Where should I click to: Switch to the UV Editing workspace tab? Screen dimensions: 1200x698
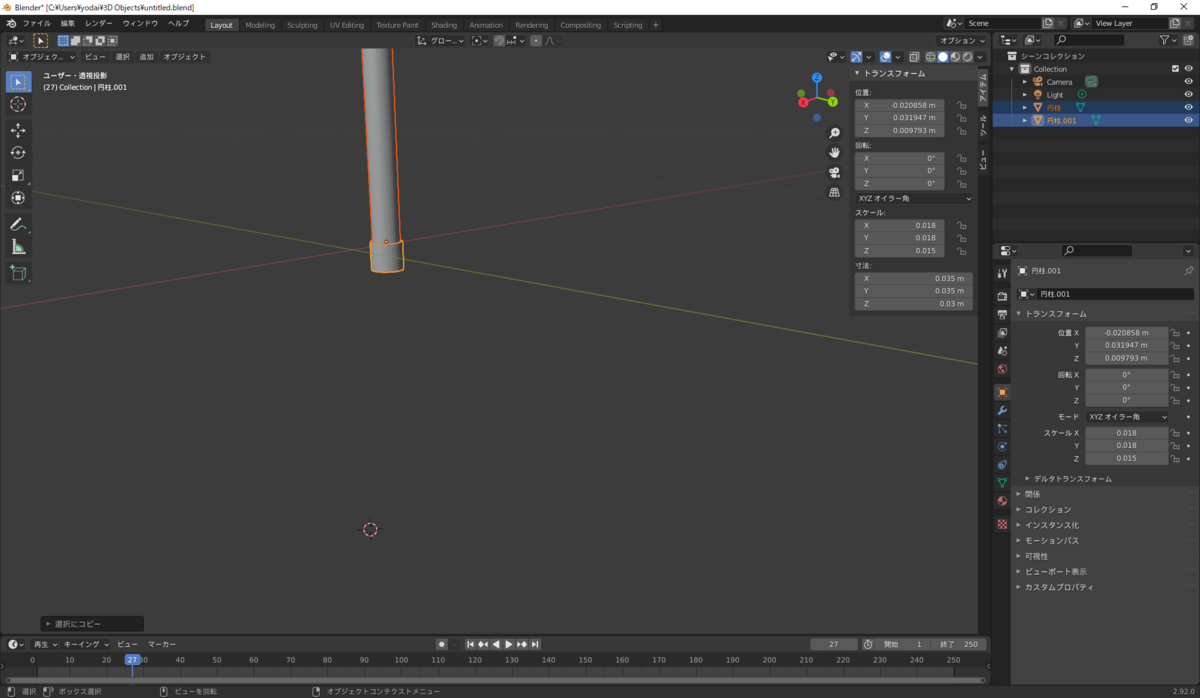point(346,25)
